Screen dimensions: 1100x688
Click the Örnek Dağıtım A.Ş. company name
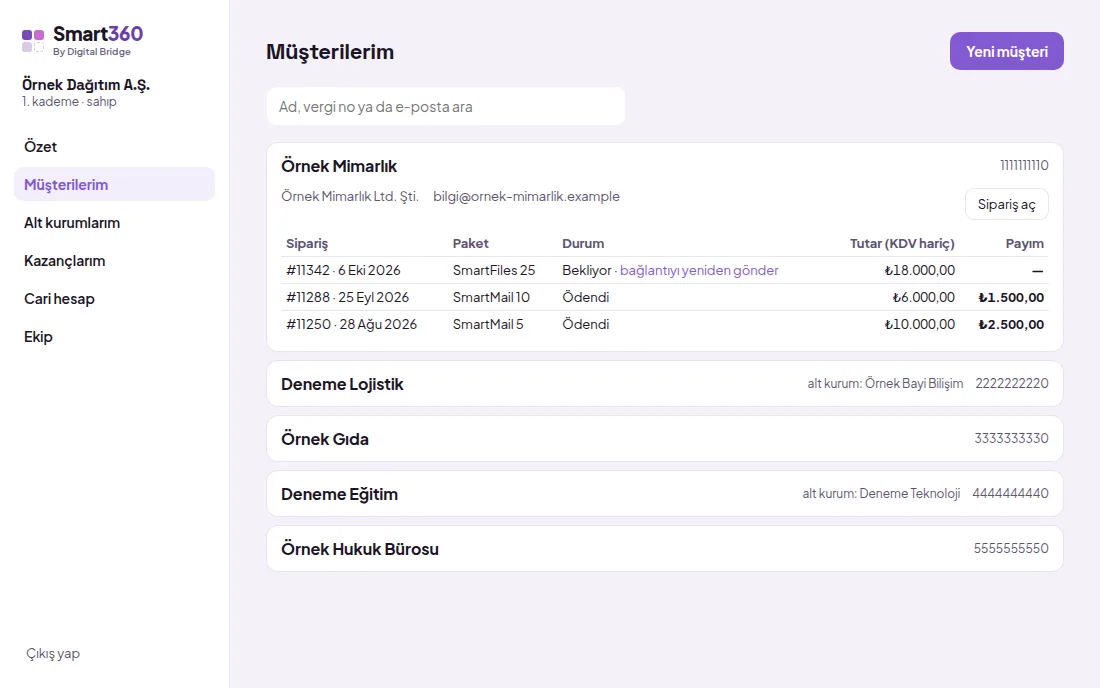point(86,85)
